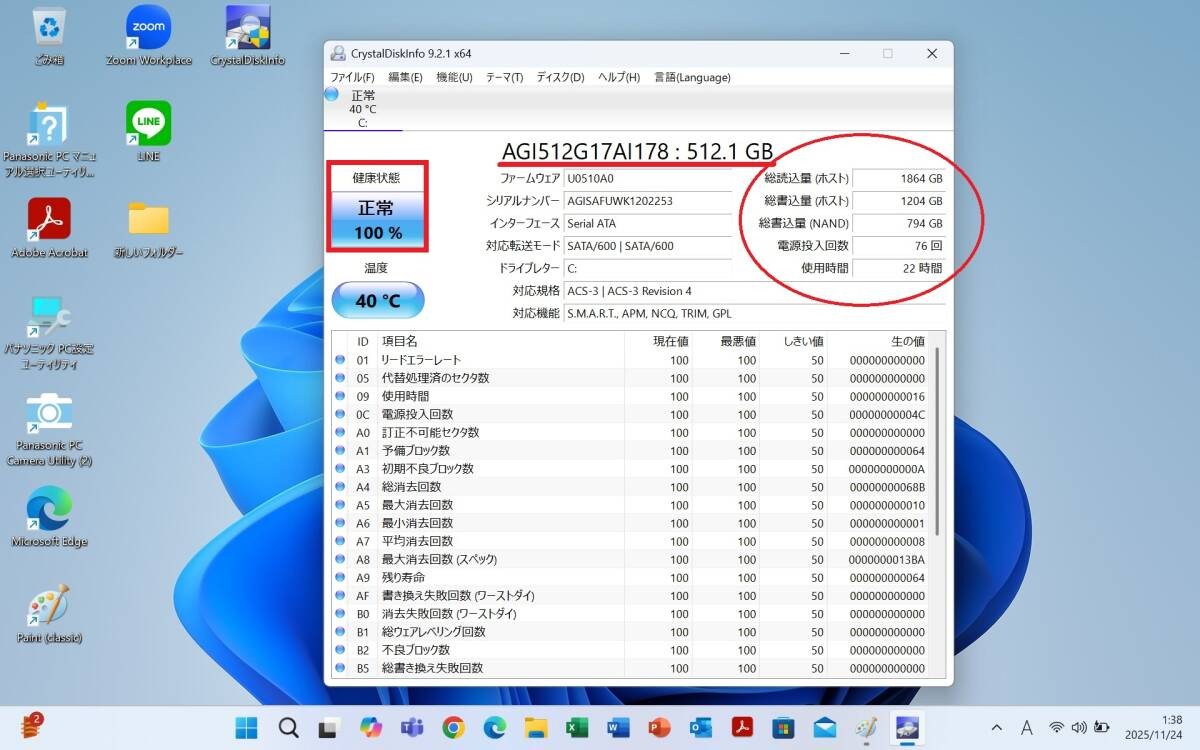Open the Acrobat icon in the taskbar
The width and height of the screenshot is (1200, 750).
click(742, 728)
